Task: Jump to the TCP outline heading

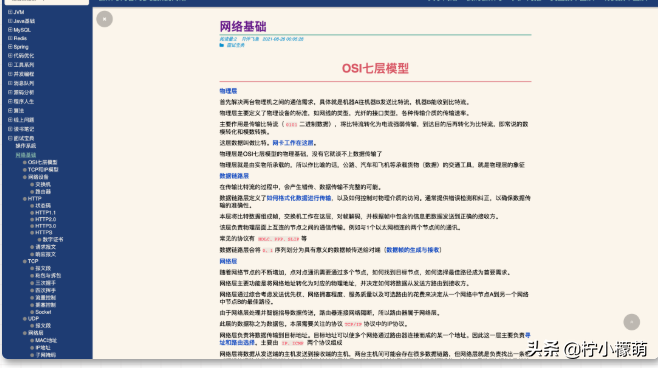Action: pyautogui.click(x=33, y=261)
